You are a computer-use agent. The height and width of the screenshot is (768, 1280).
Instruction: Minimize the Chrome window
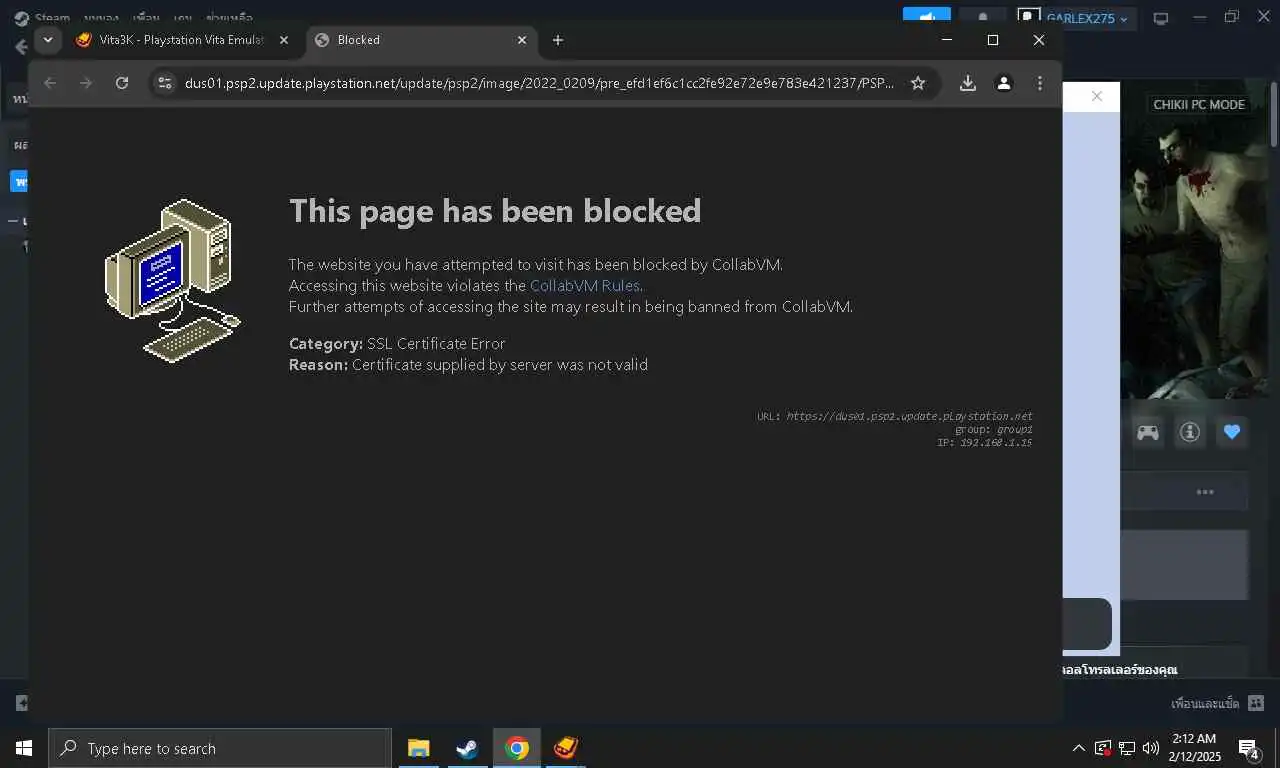(947, 40)
